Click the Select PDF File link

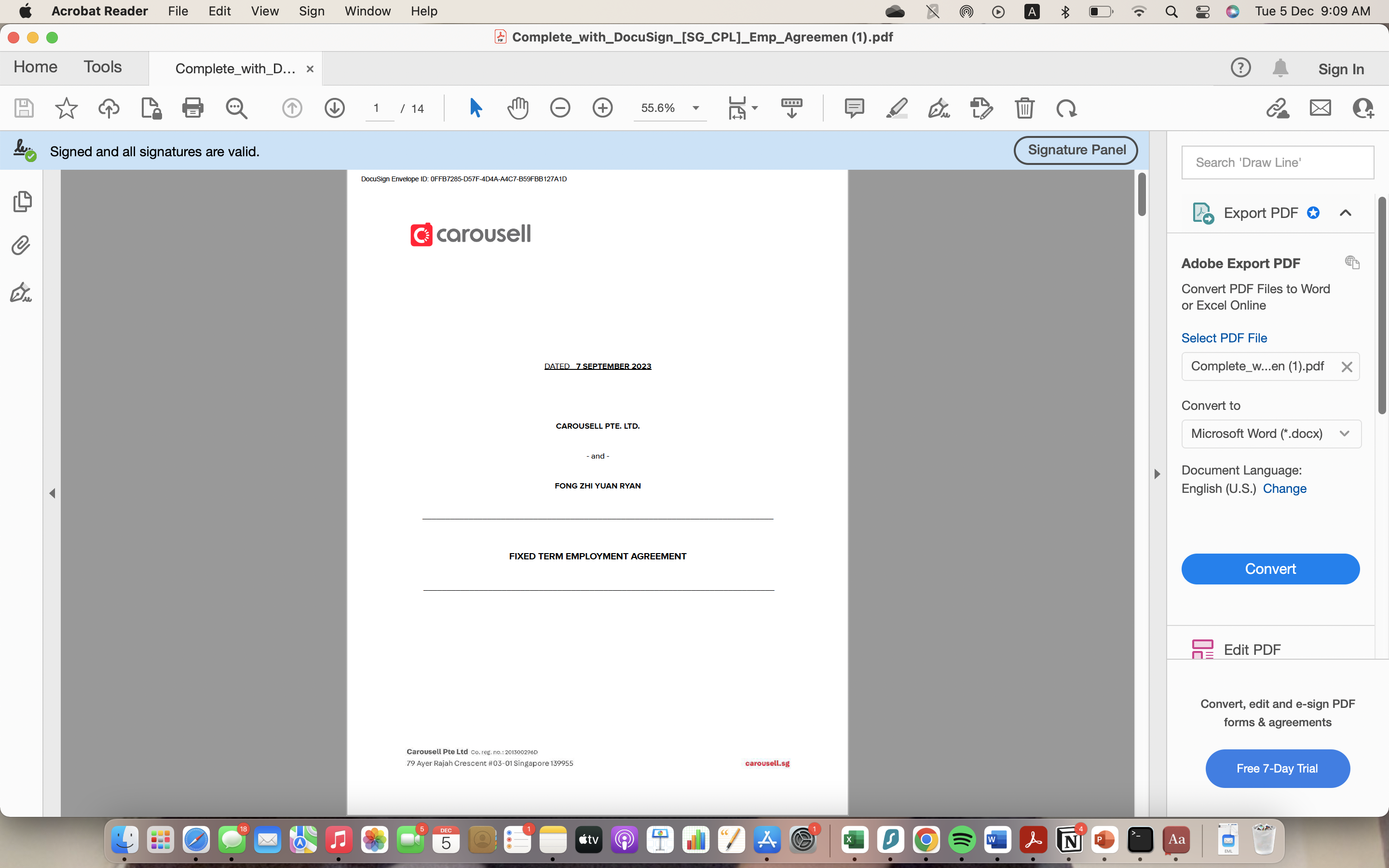tap(1224, 338)
